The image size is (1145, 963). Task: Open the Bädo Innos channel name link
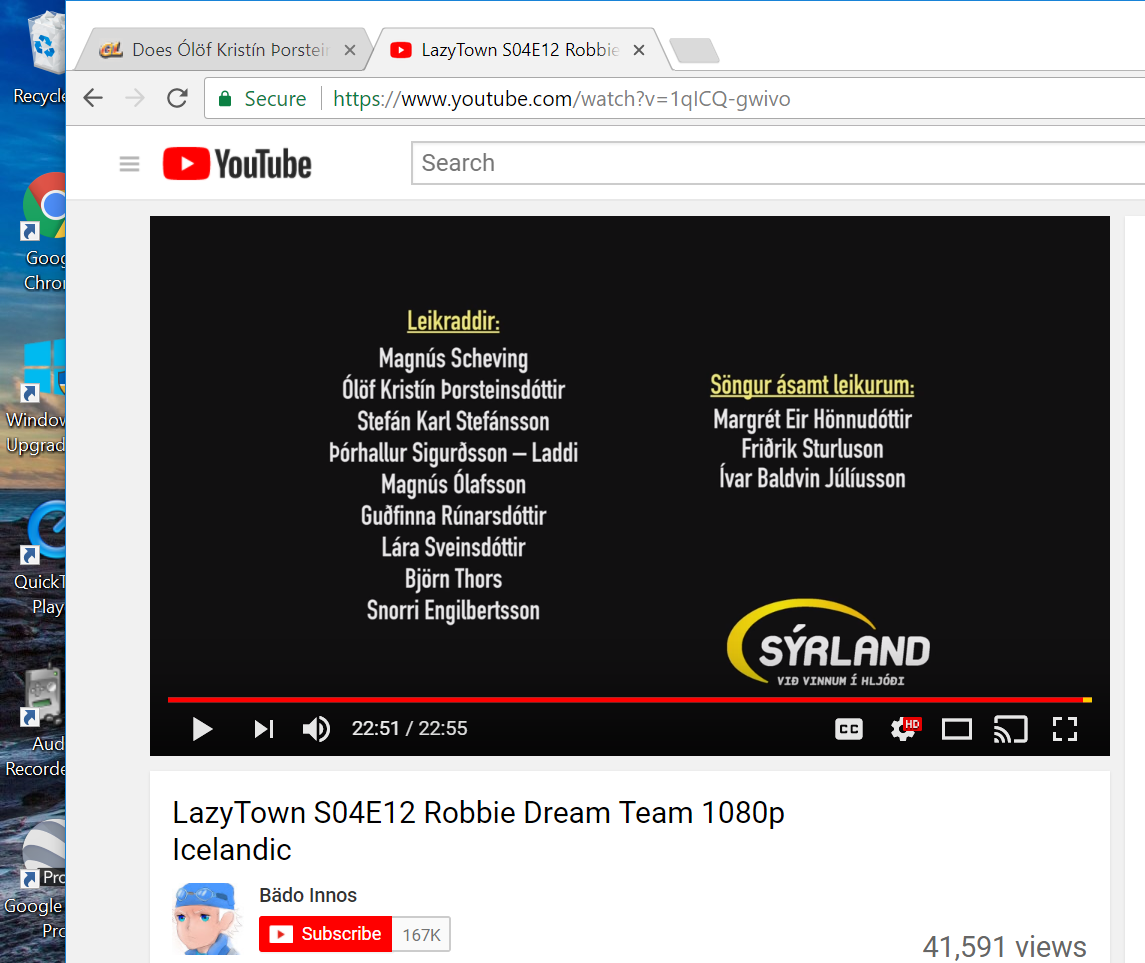[308, 895]
